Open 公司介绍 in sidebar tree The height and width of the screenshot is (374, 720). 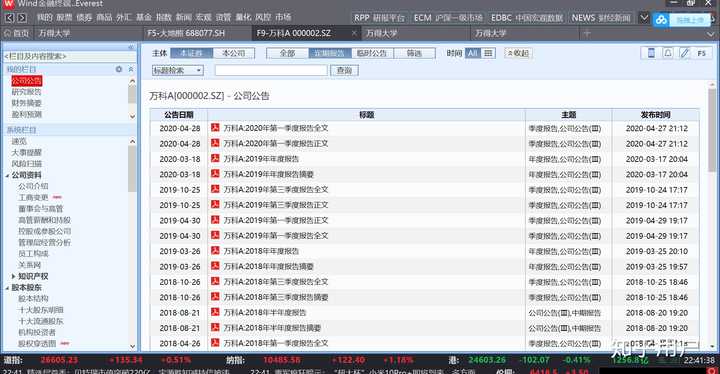33,186
